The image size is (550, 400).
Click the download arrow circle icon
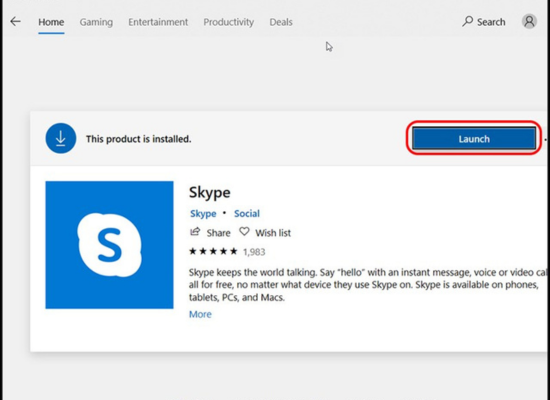(x=61, y=138)
